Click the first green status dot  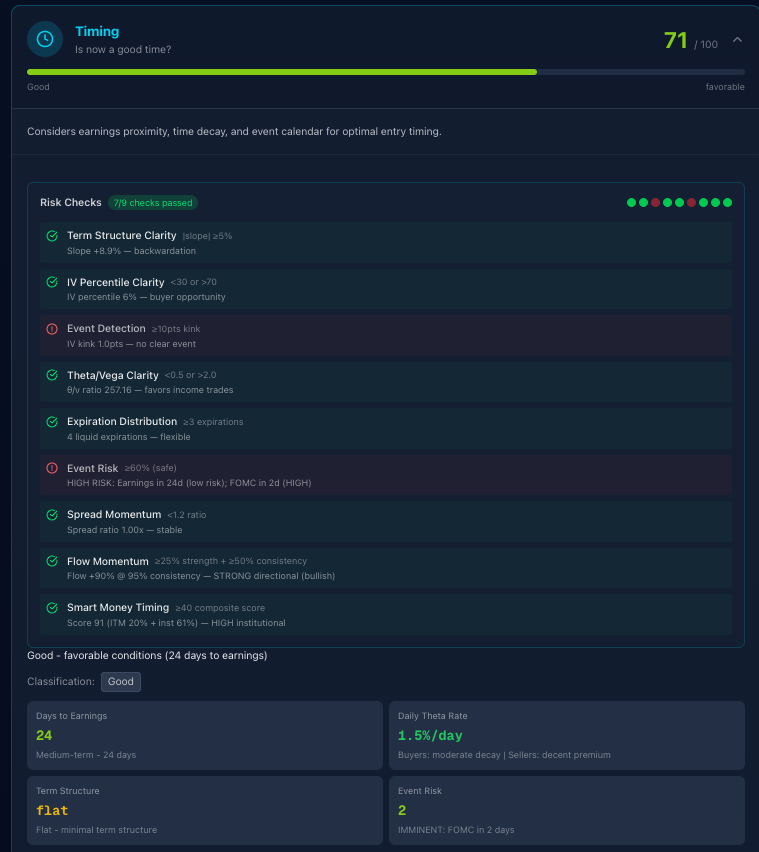[x=631, y=203]
